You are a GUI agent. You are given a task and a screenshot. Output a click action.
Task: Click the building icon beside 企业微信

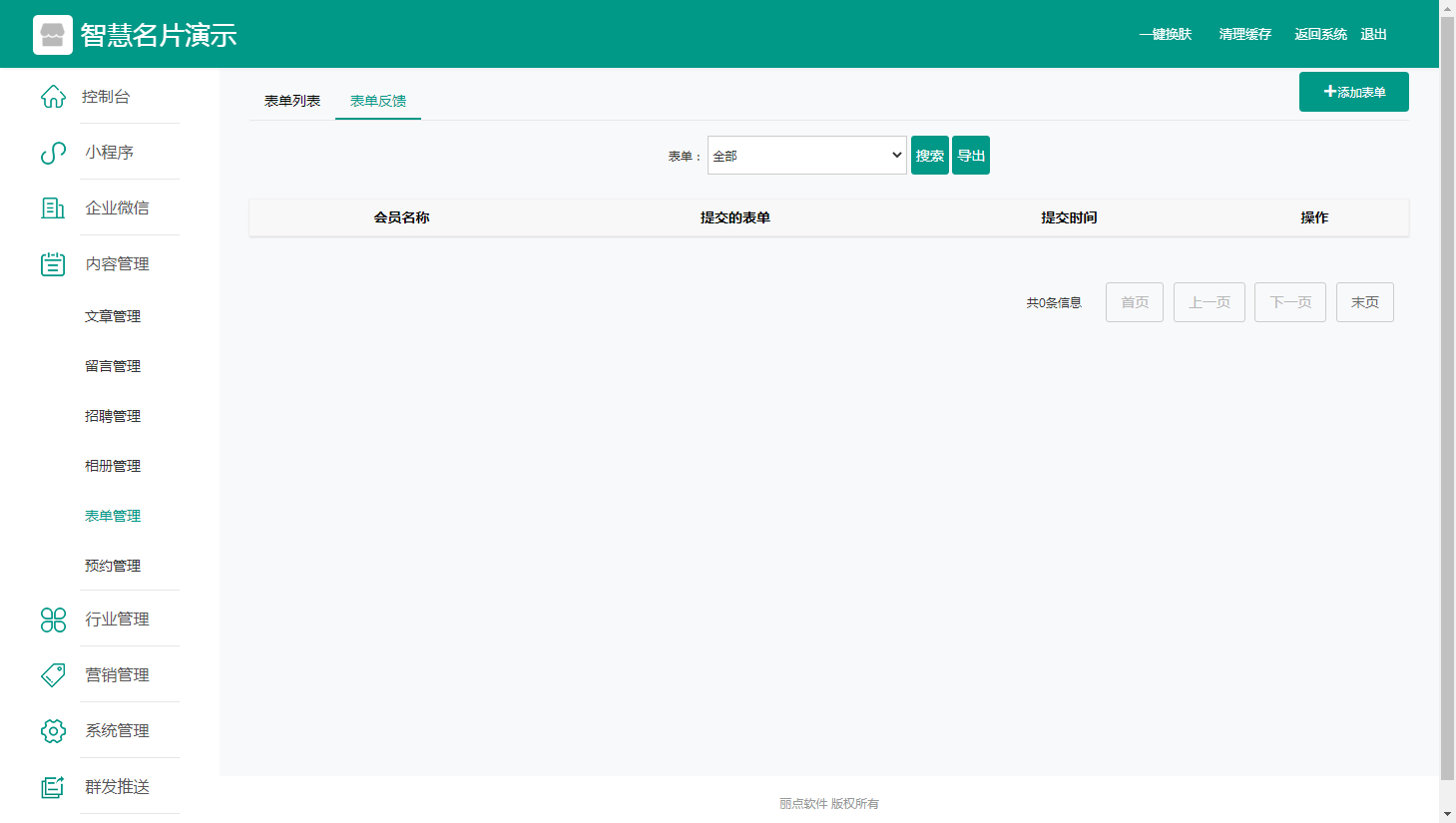tap(53, 207)
